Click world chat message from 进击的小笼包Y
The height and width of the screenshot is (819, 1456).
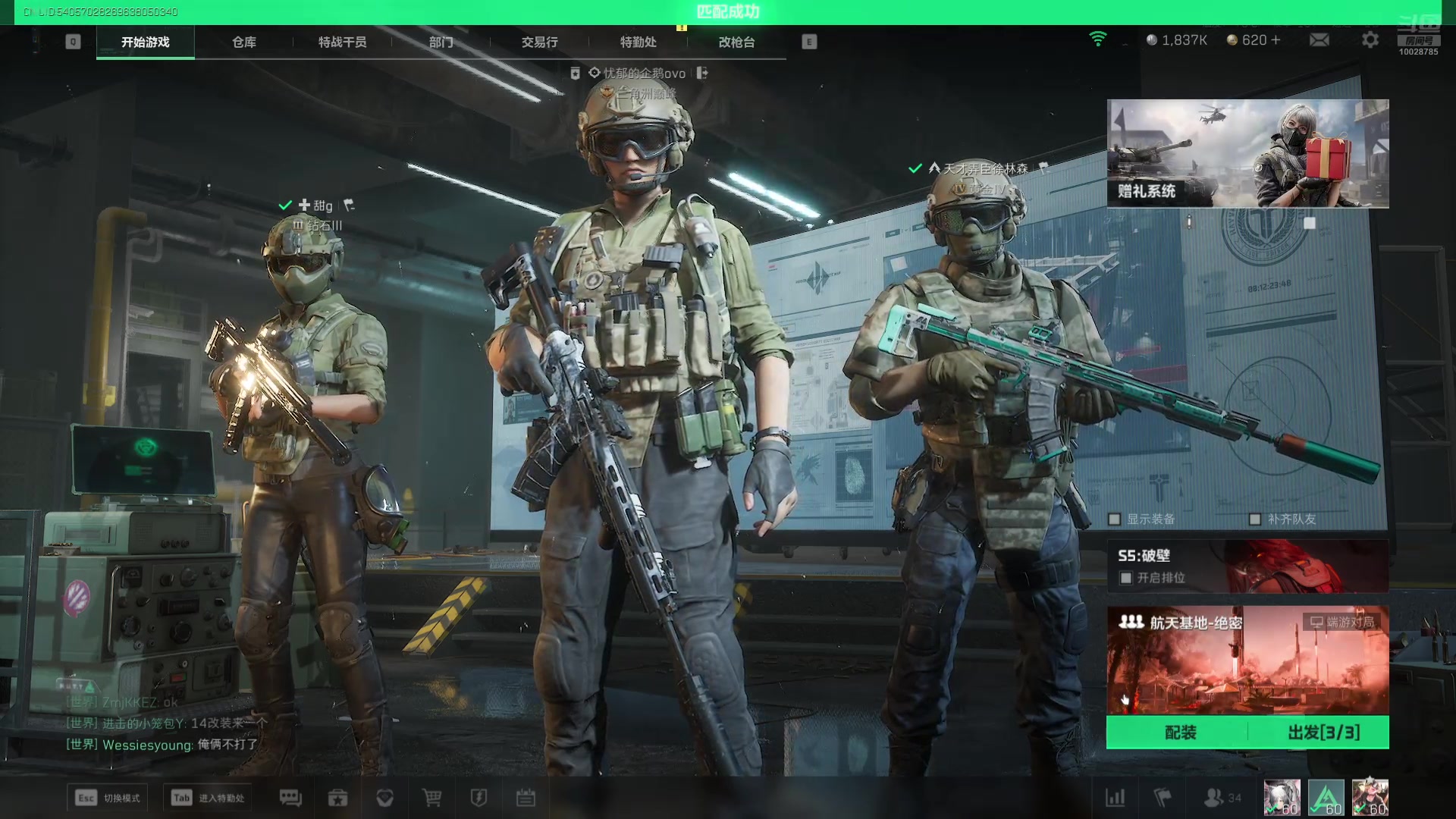tap(167, 723)
